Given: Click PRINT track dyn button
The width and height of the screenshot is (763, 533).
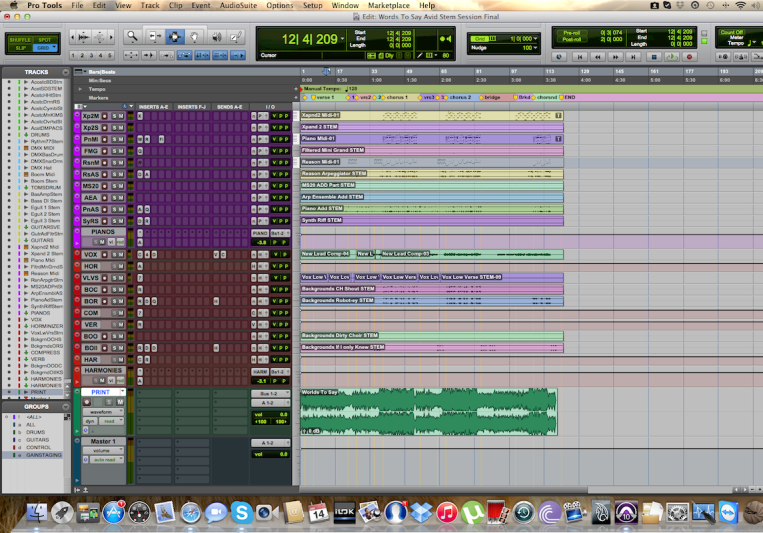Looking at the screenshot, I should (91, 422).
